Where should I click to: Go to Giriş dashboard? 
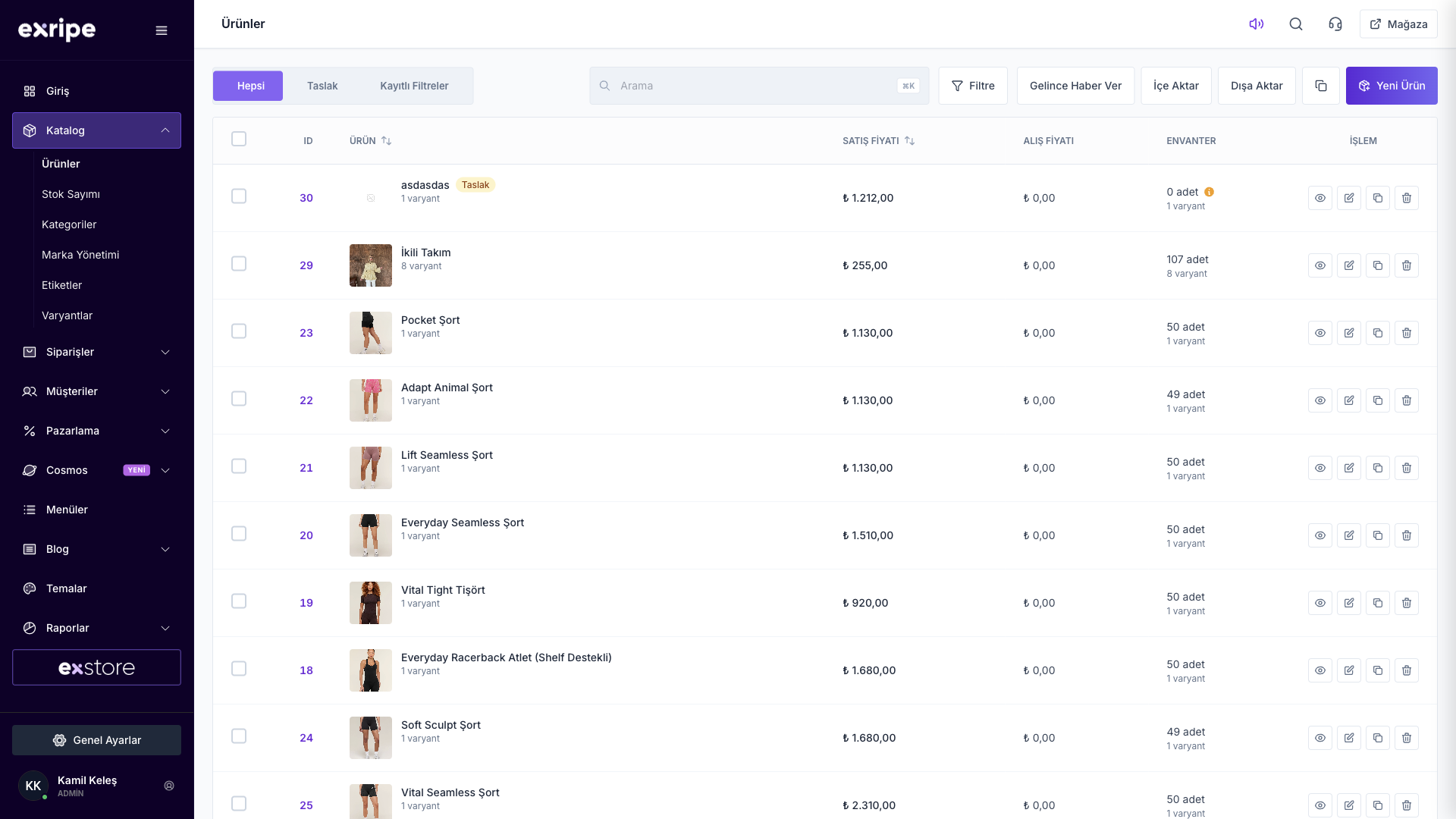click(x=96, y=91)
